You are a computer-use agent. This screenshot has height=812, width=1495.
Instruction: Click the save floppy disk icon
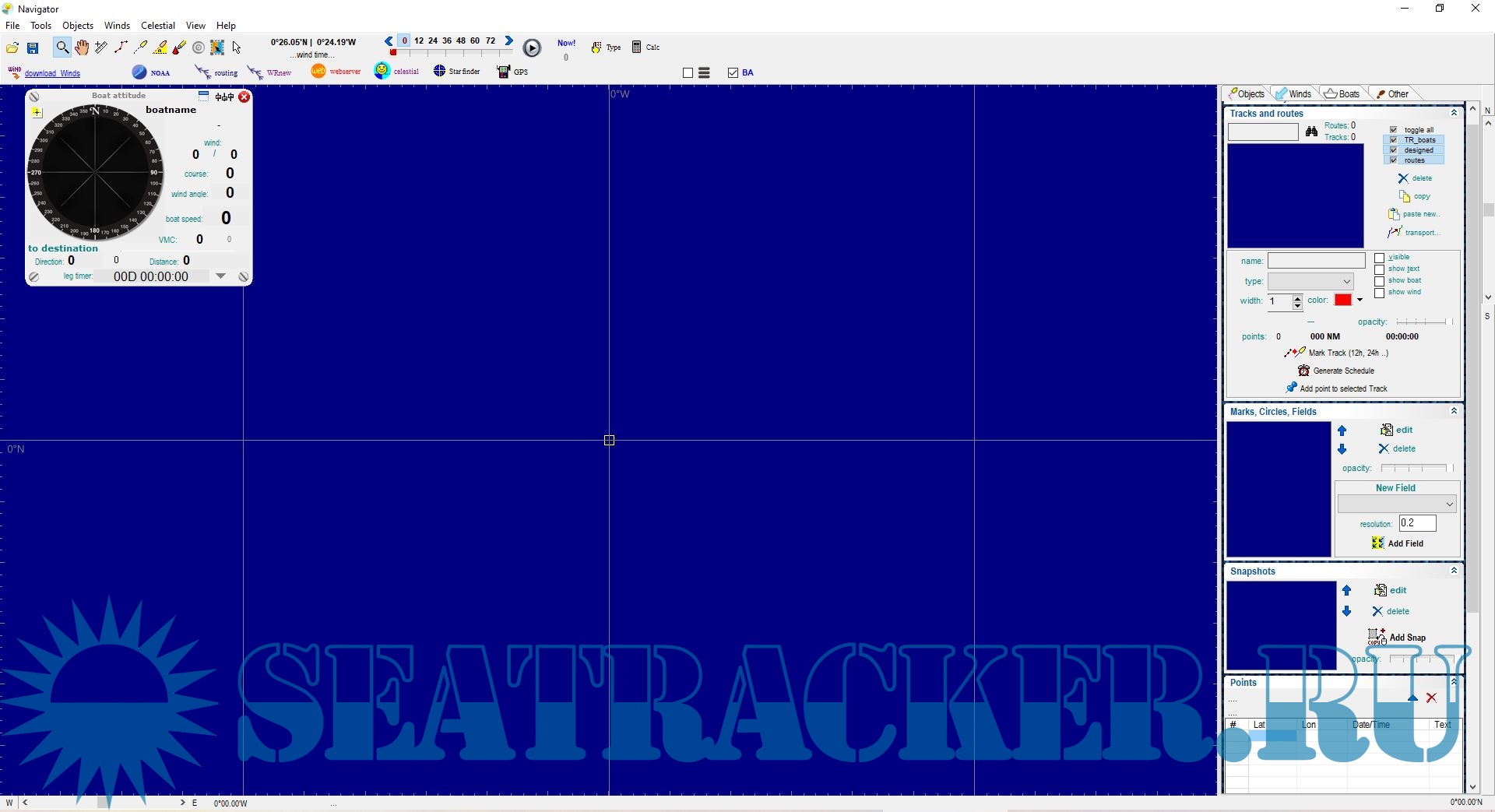tap(33, 48)
